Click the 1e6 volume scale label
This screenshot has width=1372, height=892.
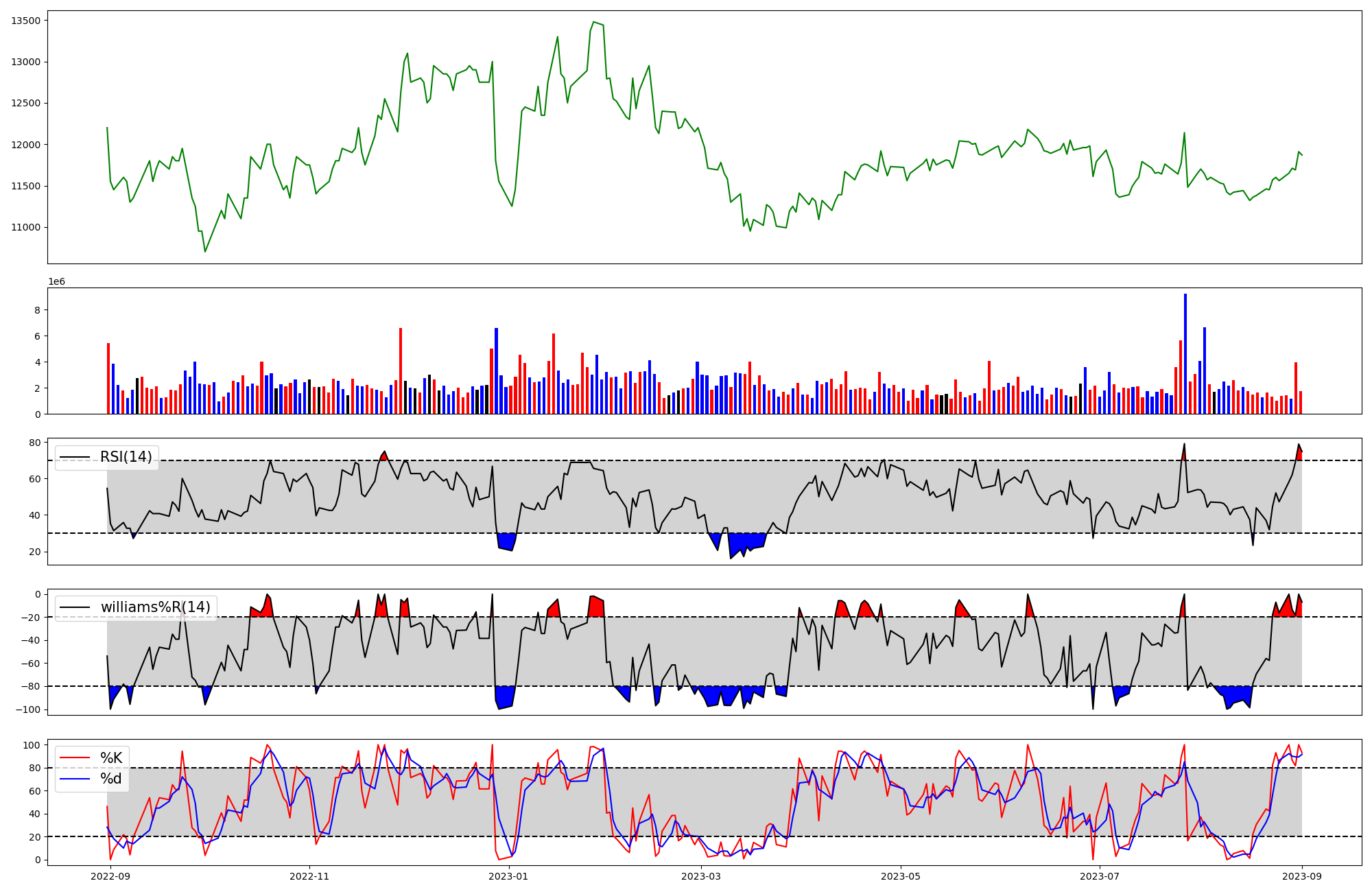(56, 282)
